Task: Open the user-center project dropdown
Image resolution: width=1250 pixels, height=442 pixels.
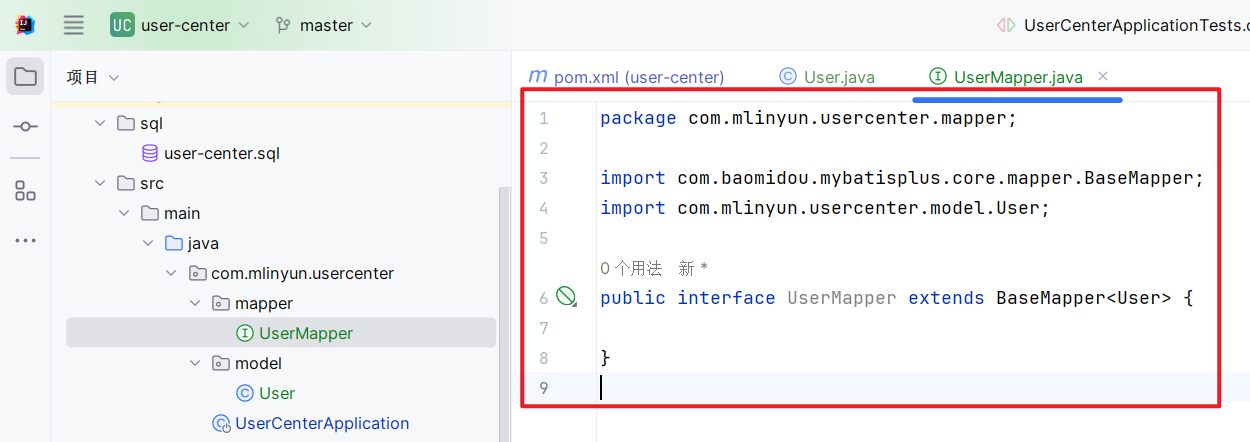Action: [x=180, y=25]
